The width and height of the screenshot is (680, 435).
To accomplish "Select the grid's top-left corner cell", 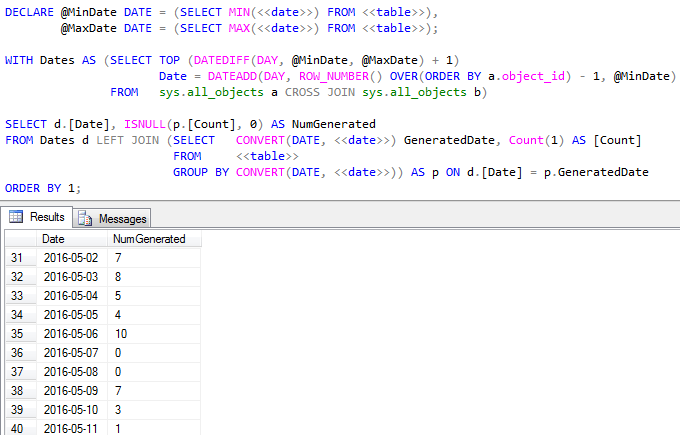I will coord(20,239).
